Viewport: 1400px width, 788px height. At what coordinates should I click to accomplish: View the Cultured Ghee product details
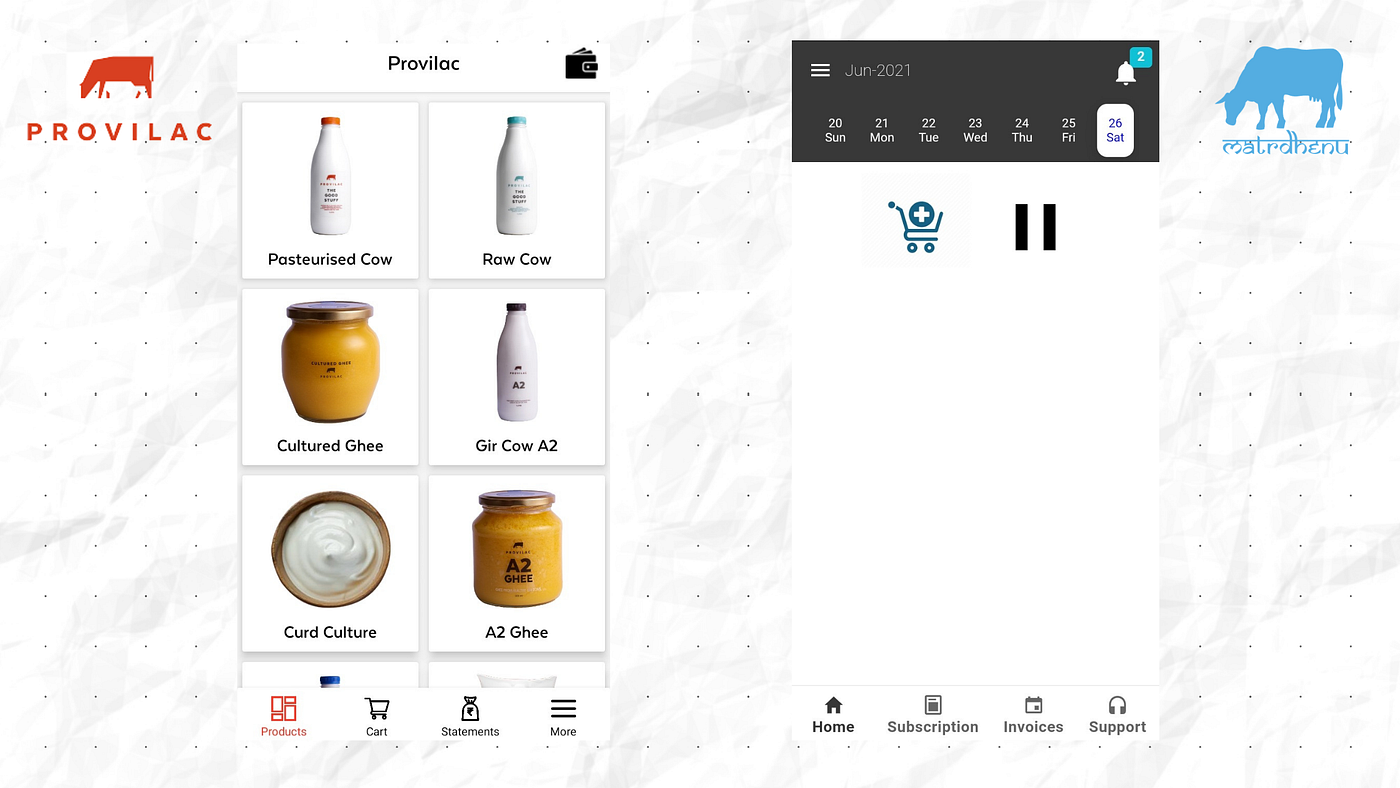tap(330, 377)
